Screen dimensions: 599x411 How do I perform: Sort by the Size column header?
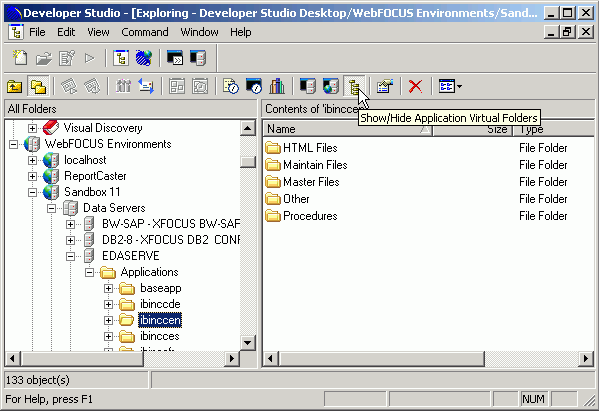pyautogui.click(x=472, y=129)
